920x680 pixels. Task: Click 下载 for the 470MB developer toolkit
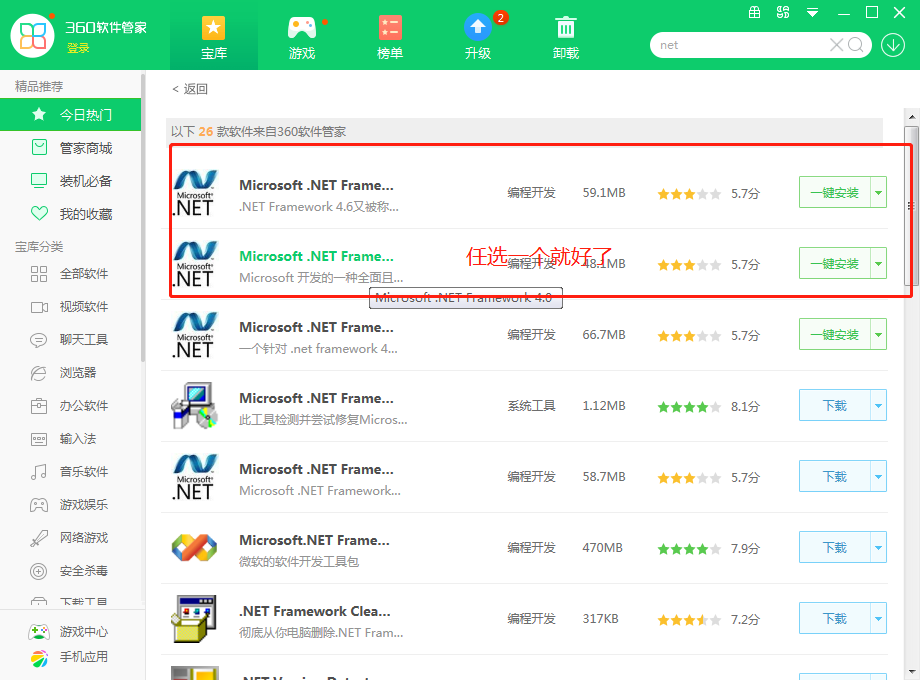pyautogui.click(x=834, y=547)
